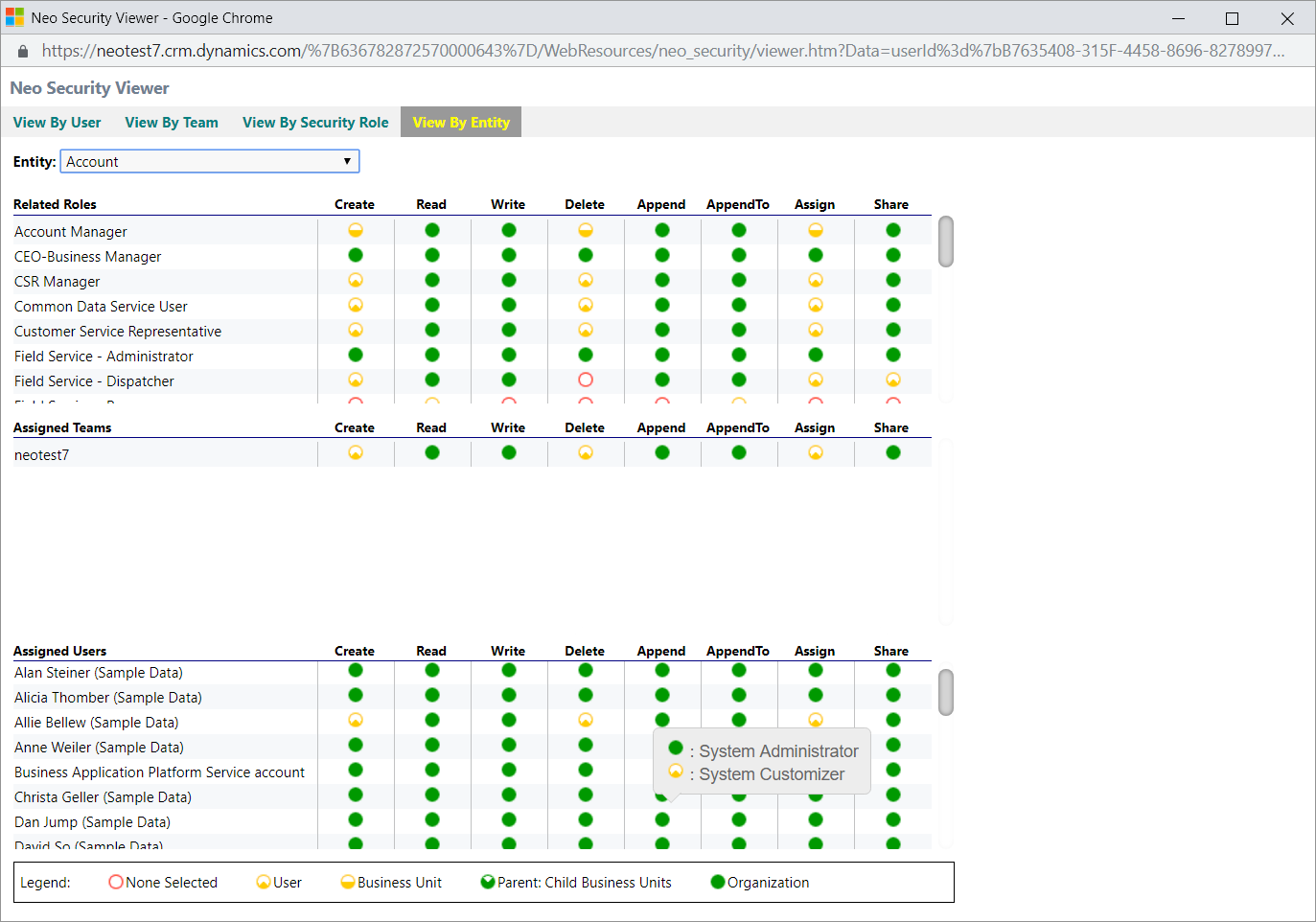Screen dimensions: 1316x922
Task: Open the Entity dropdown showing Account
Action: [x=210, y=161]
